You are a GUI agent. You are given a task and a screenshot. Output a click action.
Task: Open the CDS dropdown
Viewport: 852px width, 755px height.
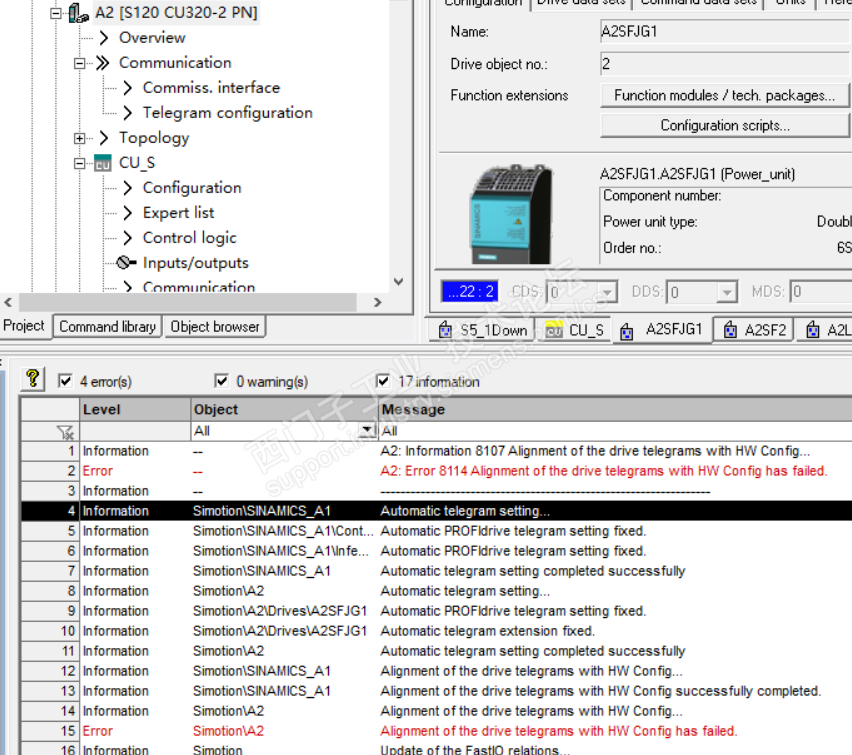click(607, 292)
